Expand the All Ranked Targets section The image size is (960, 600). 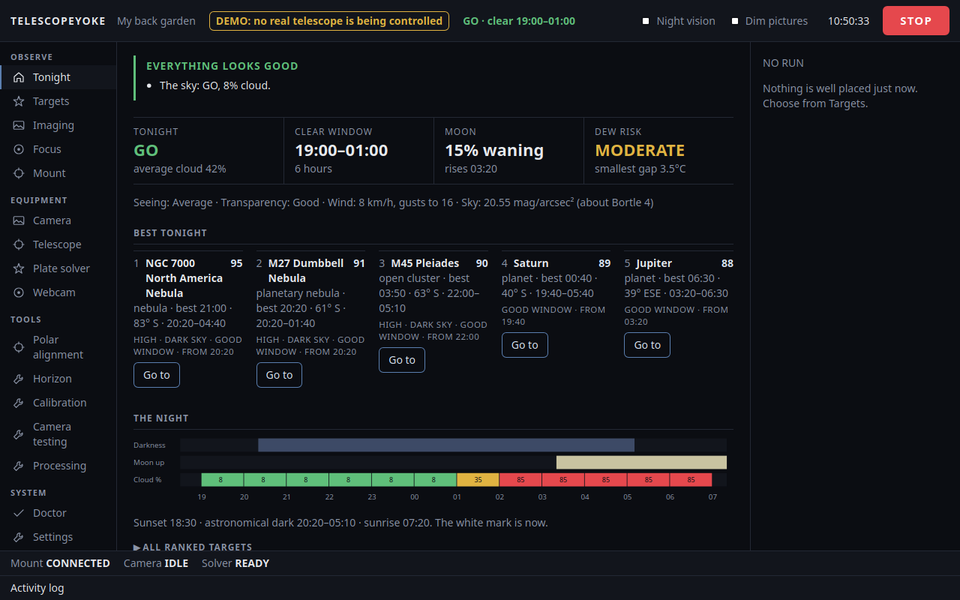(193, 547)
